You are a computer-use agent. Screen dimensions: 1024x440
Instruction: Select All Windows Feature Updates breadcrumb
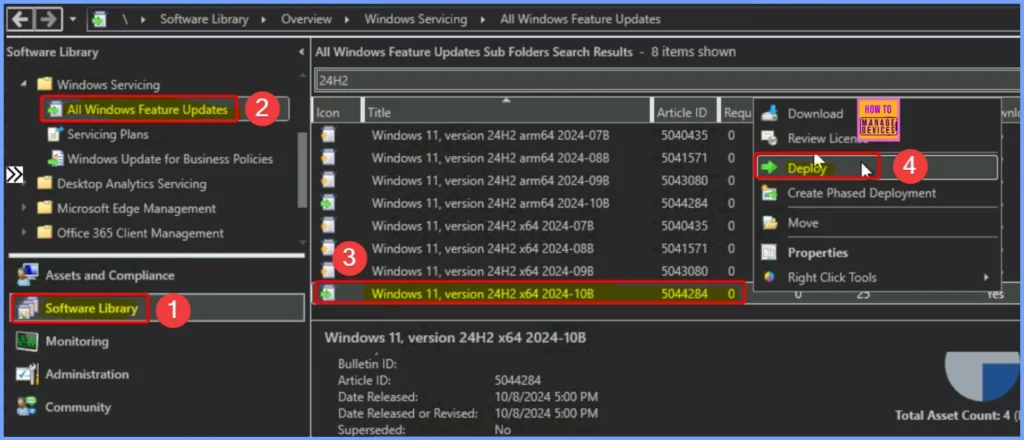(580, 20)
